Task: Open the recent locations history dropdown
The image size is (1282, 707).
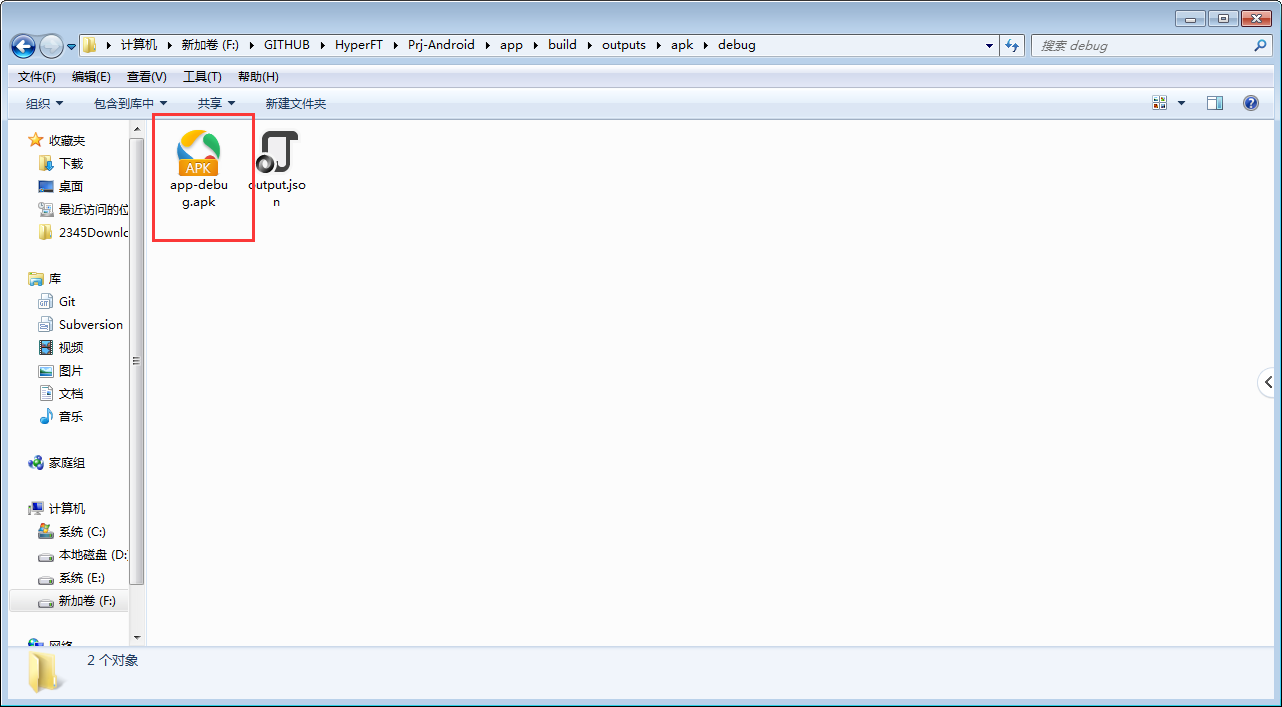Action: click(x=72, y=46)
